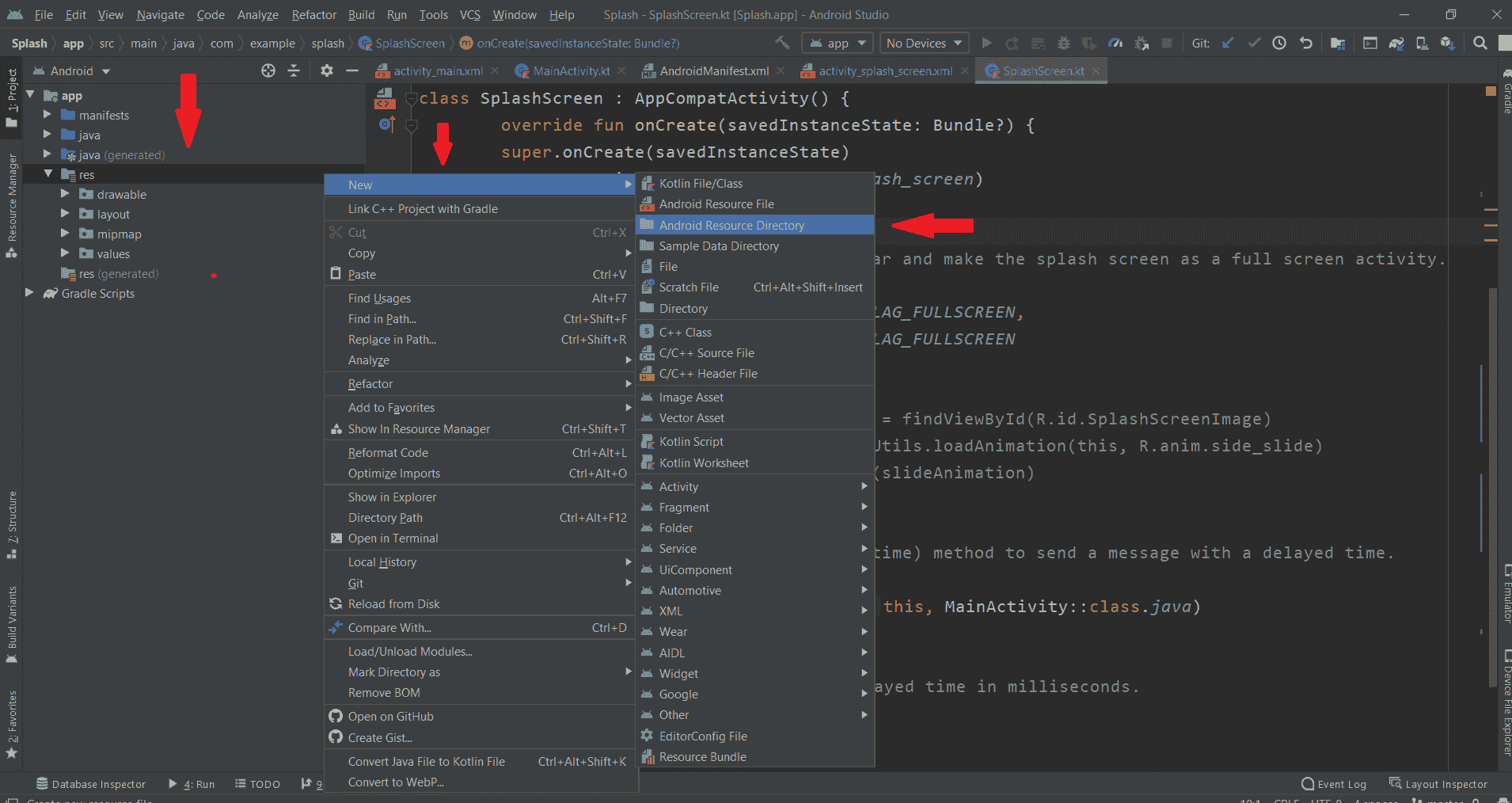The image size is (1512, 803).
Task: Click the Make Project hammer icon
Action: pyautogui.click(x=782, y=43)
